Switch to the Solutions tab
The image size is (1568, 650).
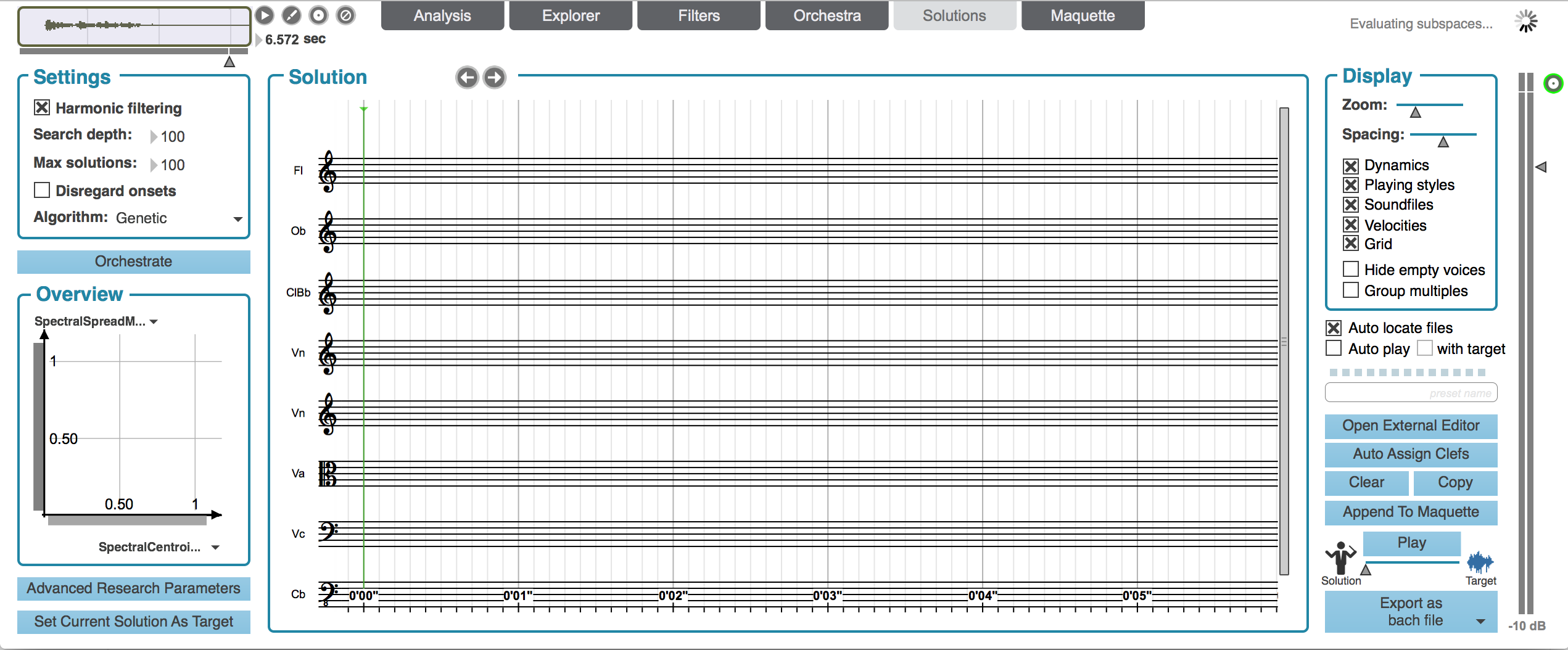pos(955,15)
